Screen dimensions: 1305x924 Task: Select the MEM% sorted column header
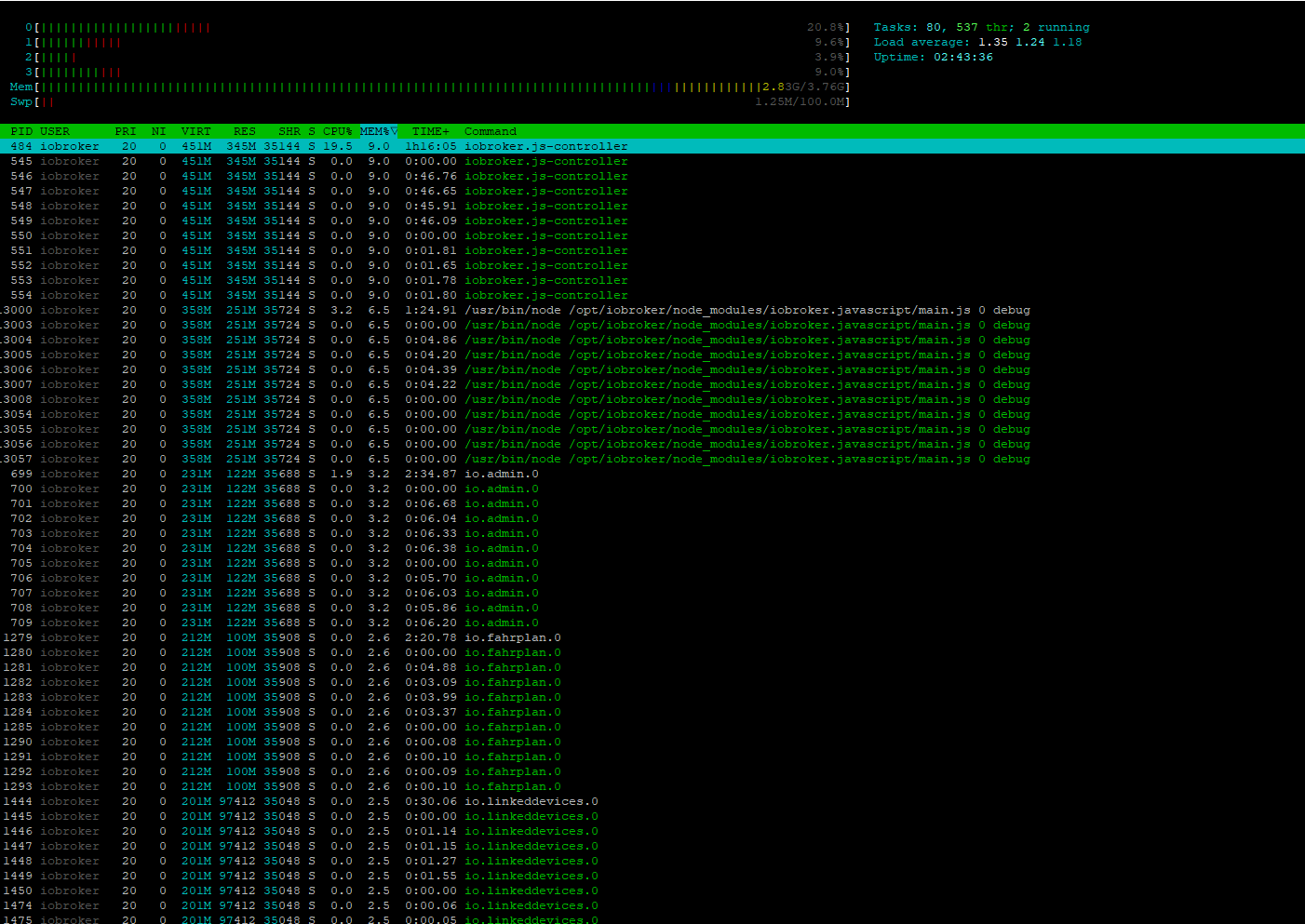point(378,131)
